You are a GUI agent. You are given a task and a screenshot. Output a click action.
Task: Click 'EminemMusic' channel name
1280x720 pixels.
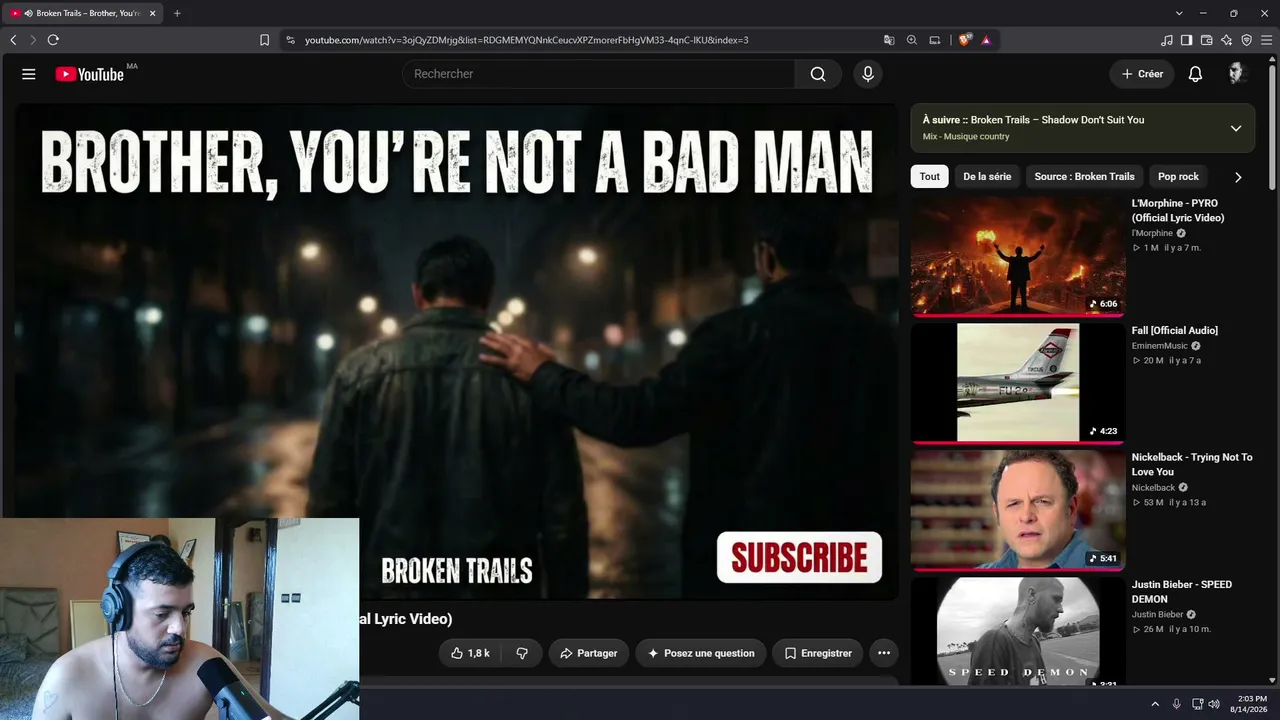(1160, 346)
